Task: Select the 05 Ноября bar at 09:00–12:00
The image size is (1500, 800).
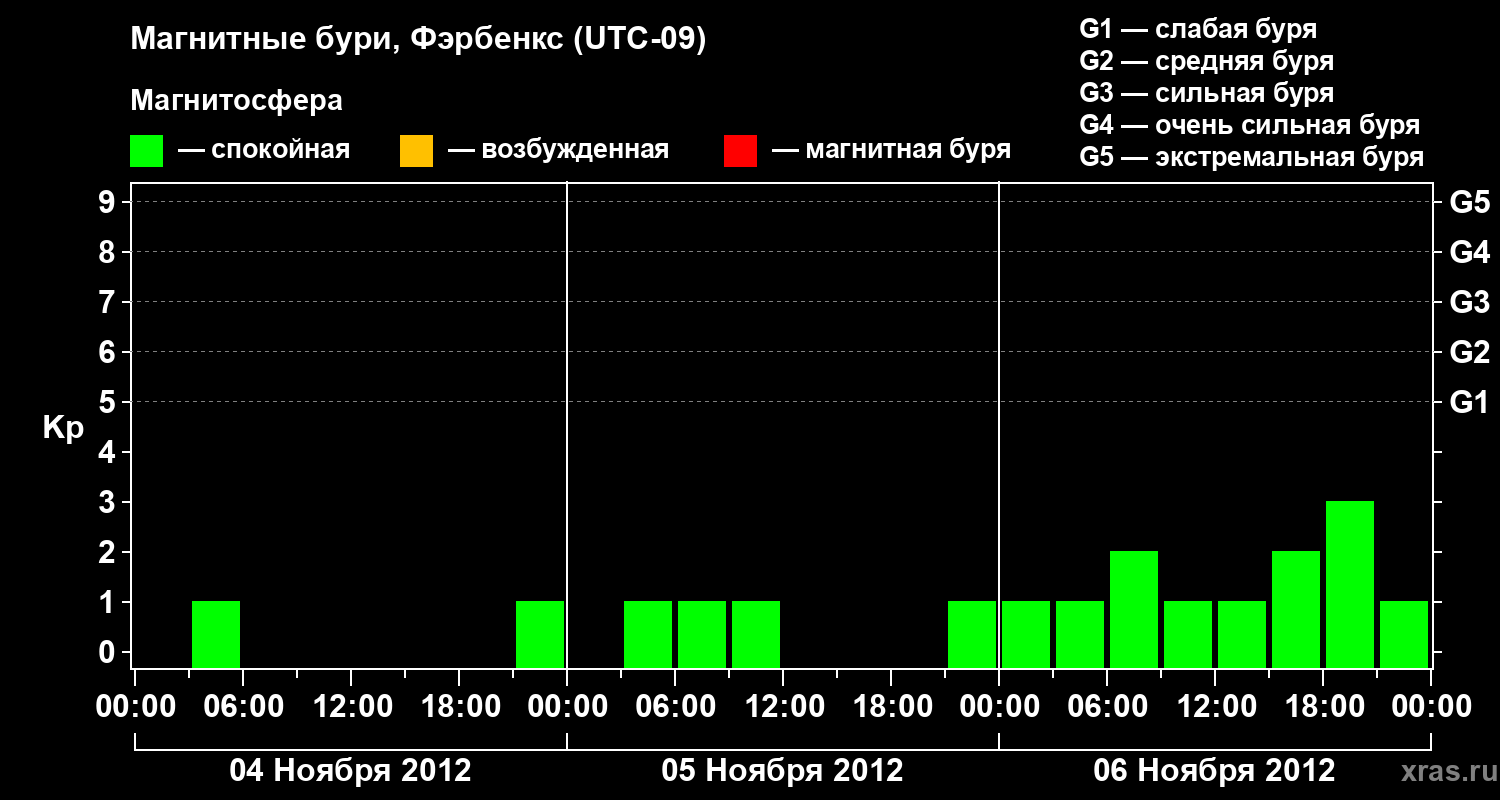Action: click(756, 635)
